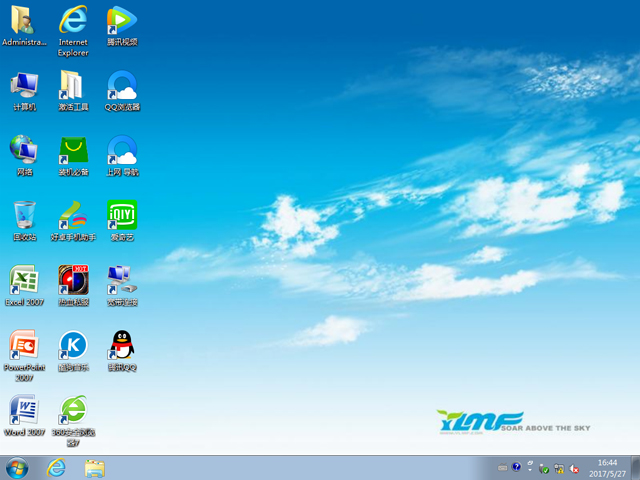Open the 360 Secure Browser desktop shortcut
The width and height of the screenshot is (640, 480).
(x=73, y=410)
